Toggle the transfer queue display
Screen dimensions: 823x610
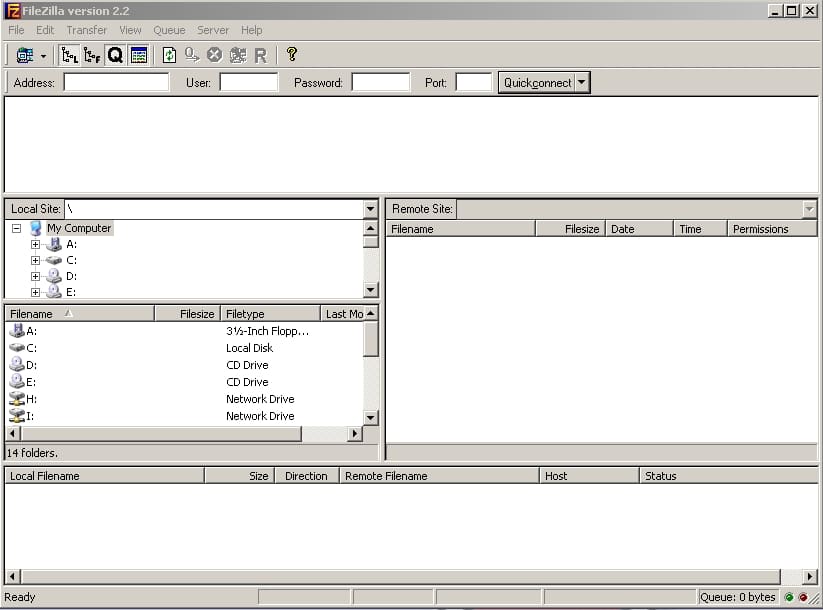114,55
